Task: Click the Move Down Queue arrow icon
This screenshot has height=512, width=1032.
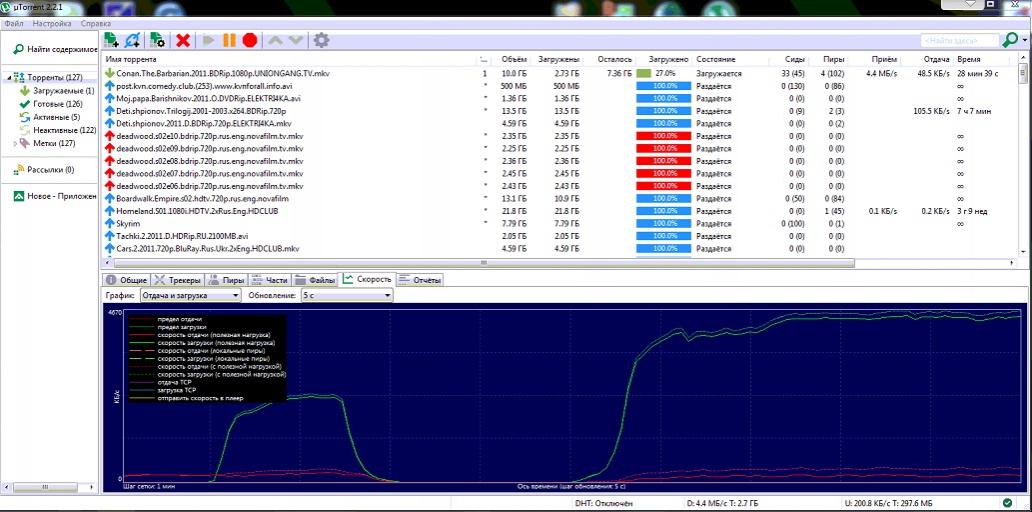Action: (296, 41)
